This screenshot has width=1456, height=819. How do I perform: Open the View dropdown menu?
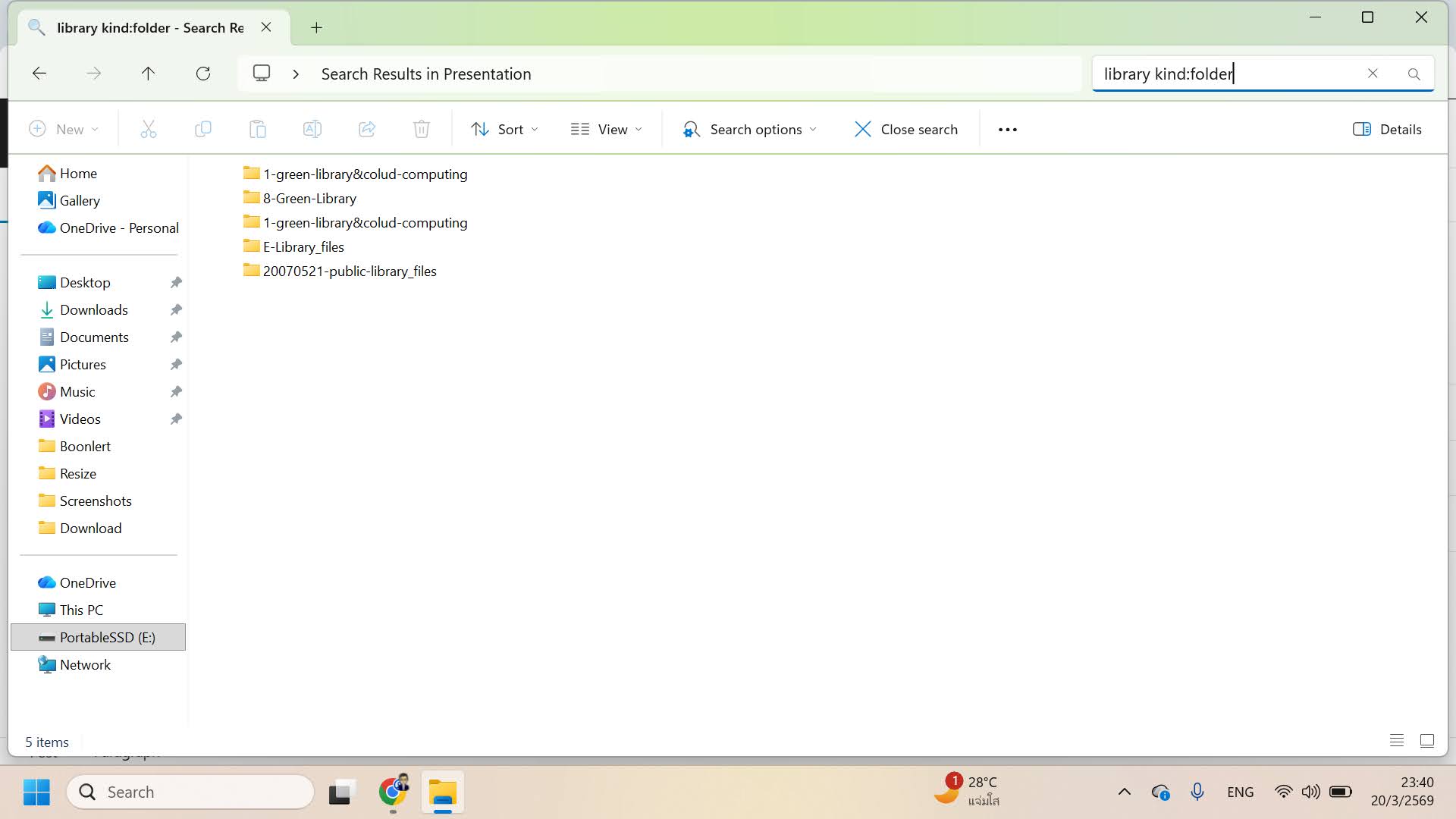607,130
